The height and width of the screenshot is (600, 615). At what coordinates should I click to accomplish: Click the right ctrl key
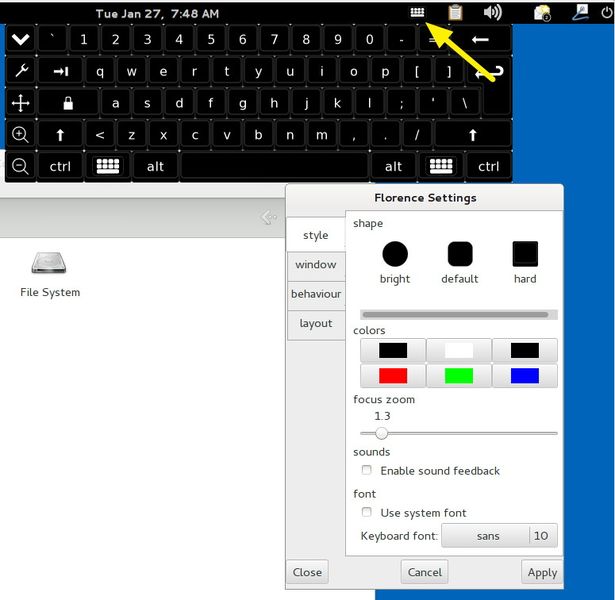[489, 167]
